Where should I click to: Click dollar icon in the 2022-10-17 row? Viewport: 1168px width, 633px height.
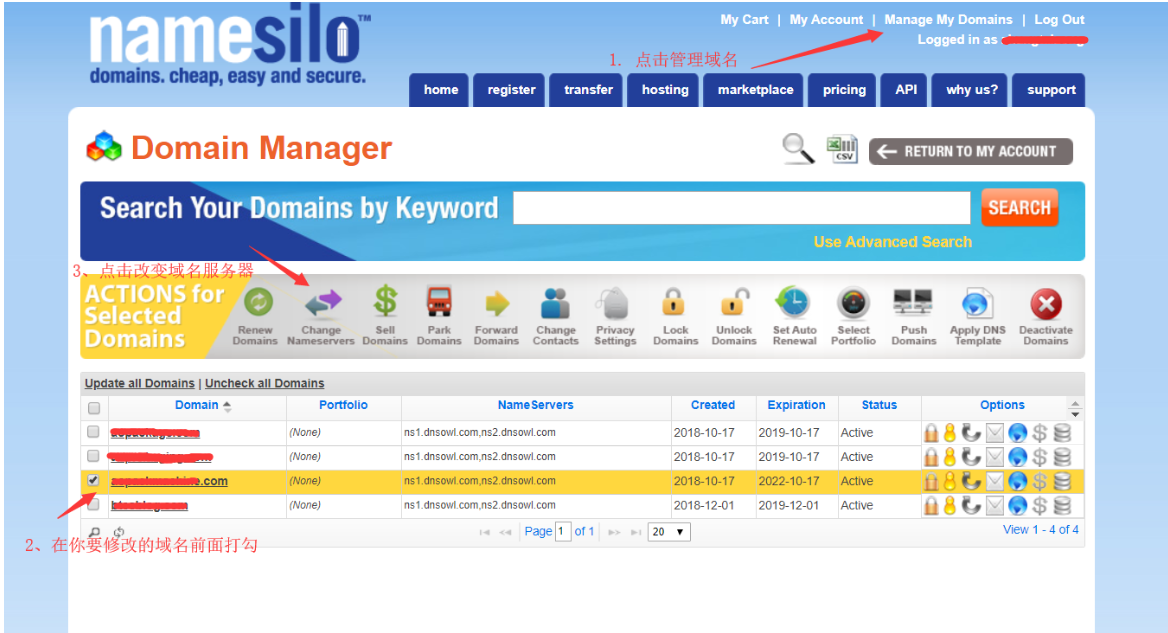click(1040, 481)
